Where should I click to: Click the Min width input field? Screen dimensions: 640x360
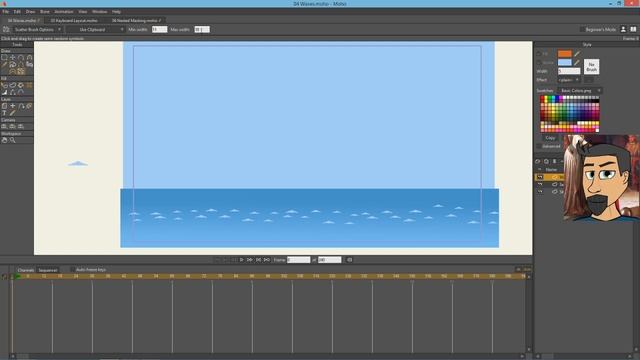(159, 29)
